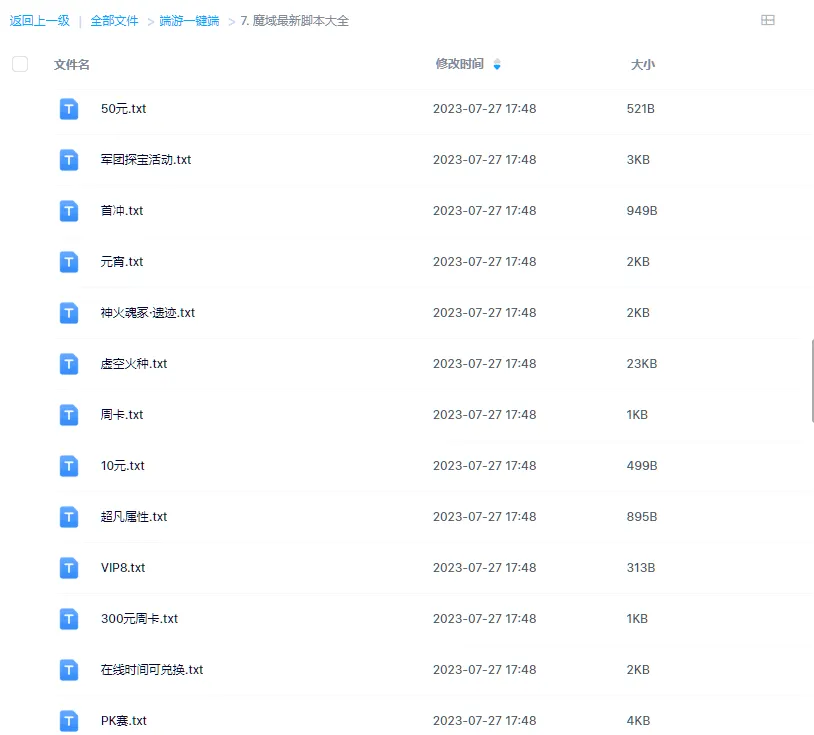Image resolution: width=814 pixels, height=735 pixels.
Task: Sort by modification time arrow
Action: 497,64
